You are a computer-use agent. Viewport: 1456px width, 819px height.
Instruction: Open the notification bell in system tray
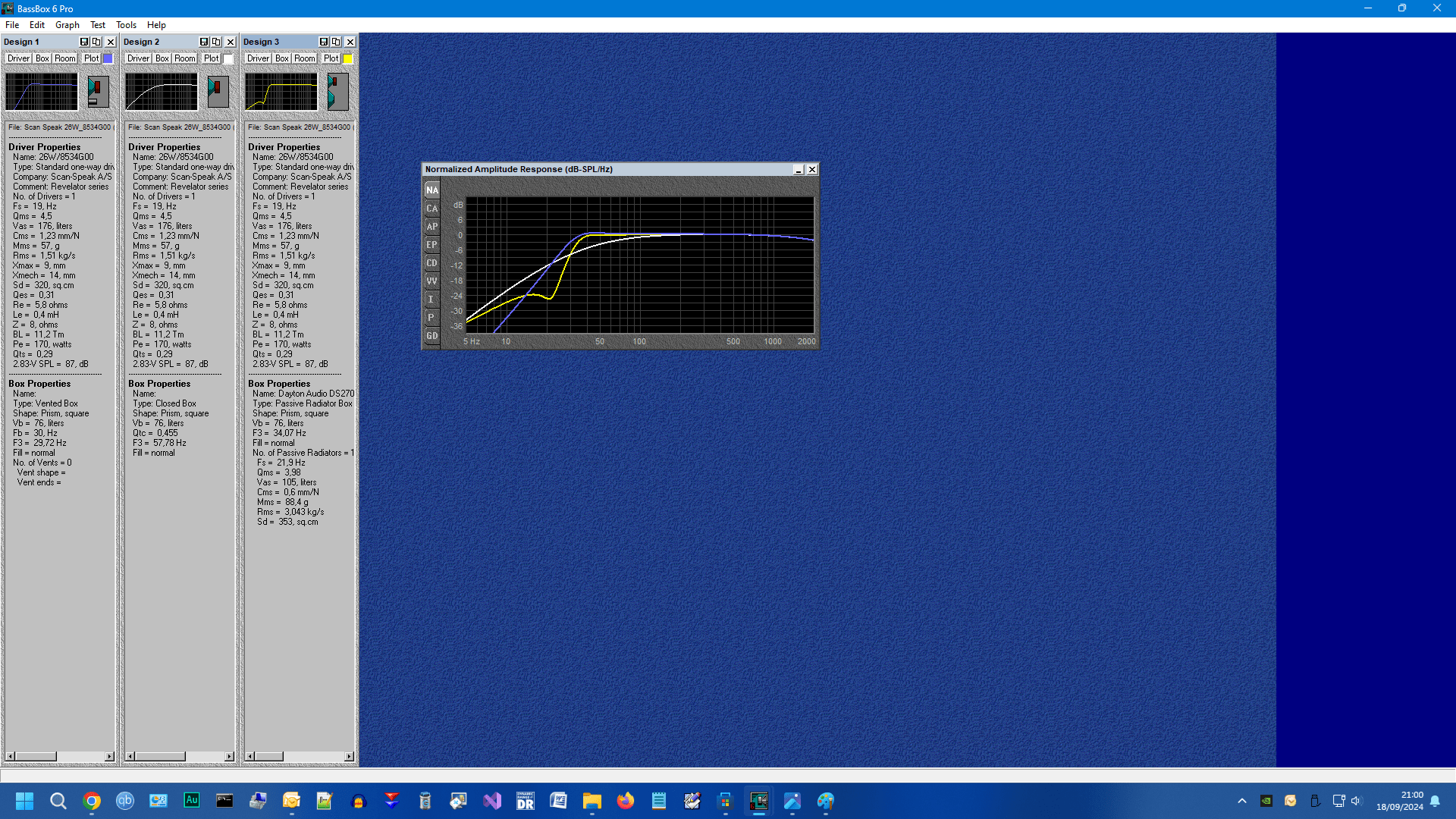(1435, 801)
